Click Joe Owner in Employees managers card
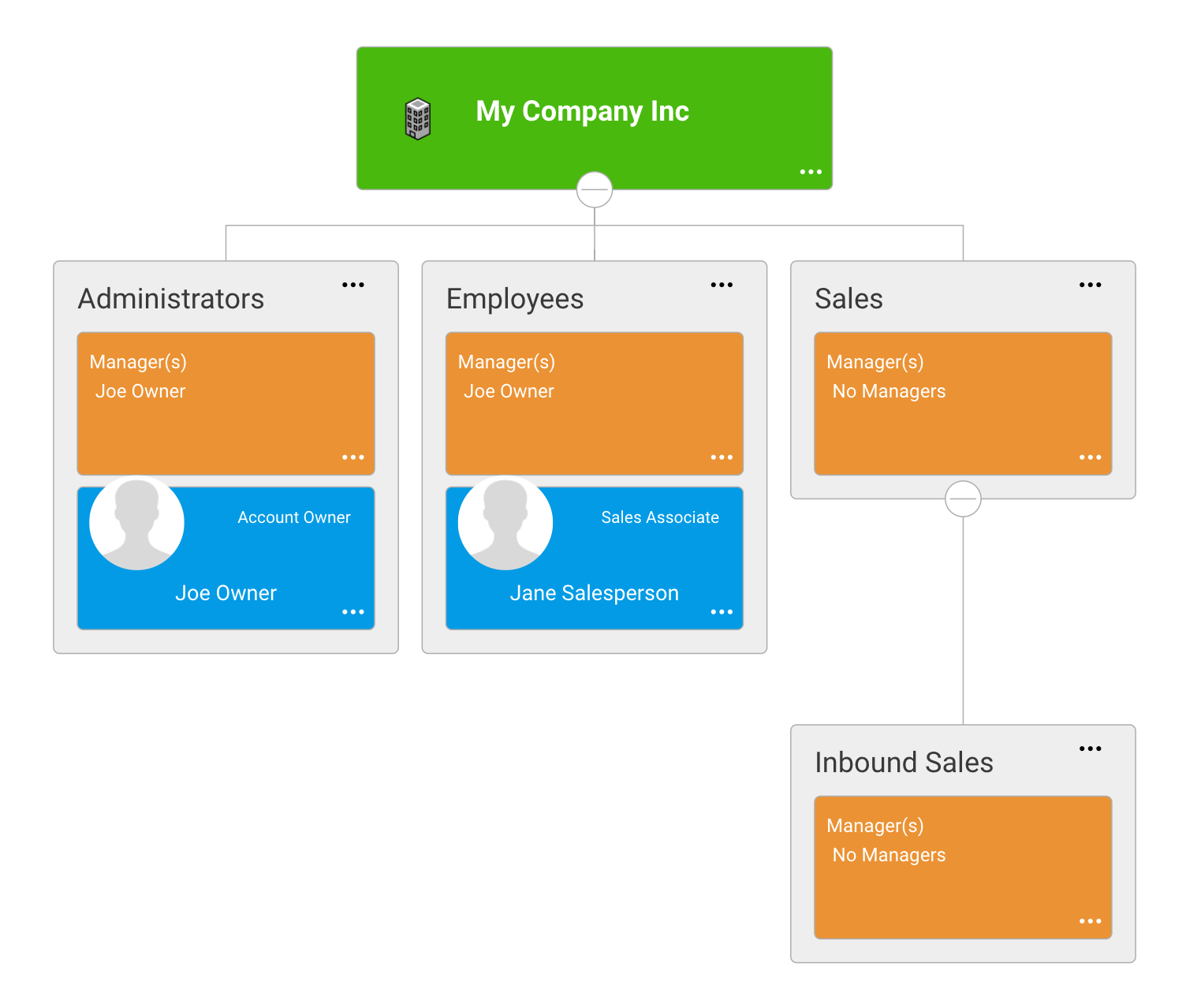Image resolution: width=1186 pixels, height=1008 pixels. tap(509, 391)
